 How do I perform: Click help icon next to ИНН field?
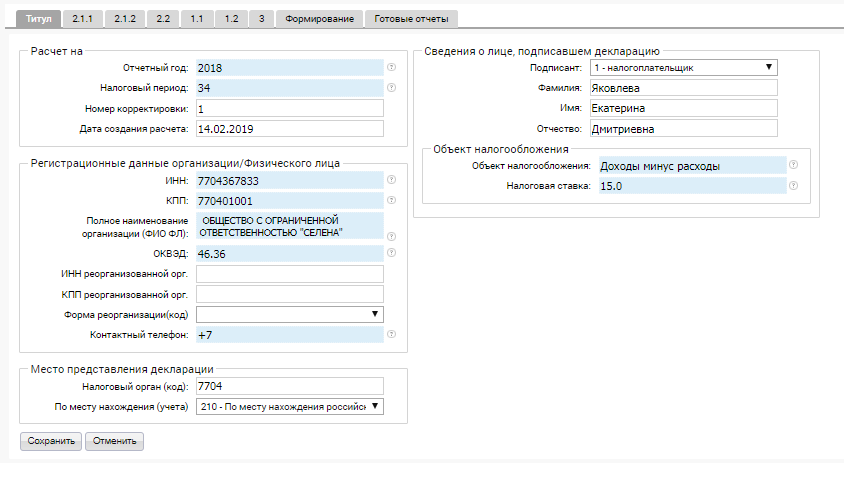392,180
